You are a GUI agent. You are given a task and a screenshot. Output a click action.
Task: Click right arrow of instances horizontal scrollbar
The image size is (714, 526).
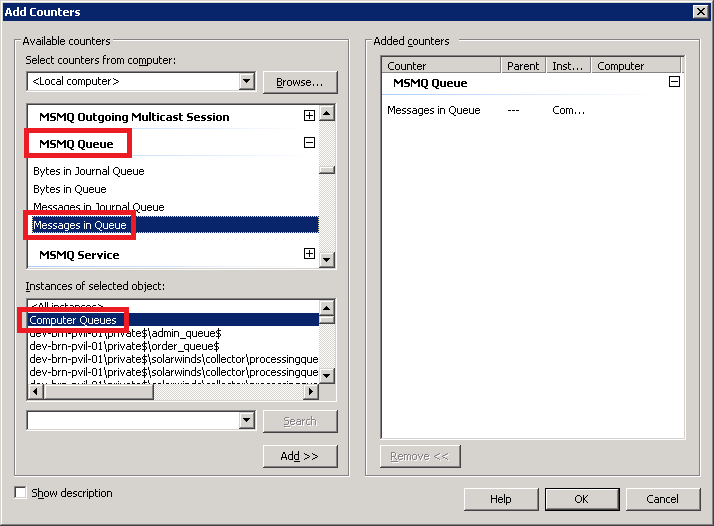click(311, 391)
